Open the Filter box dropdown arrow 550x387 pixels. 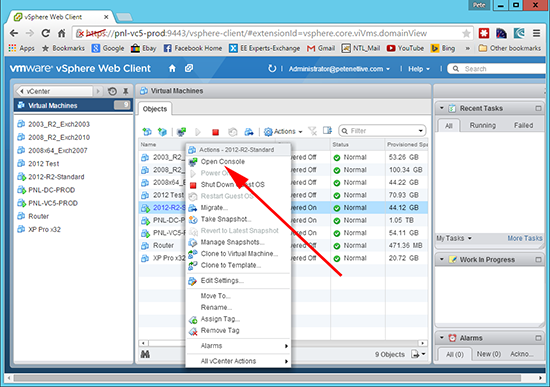pos(421,131)
